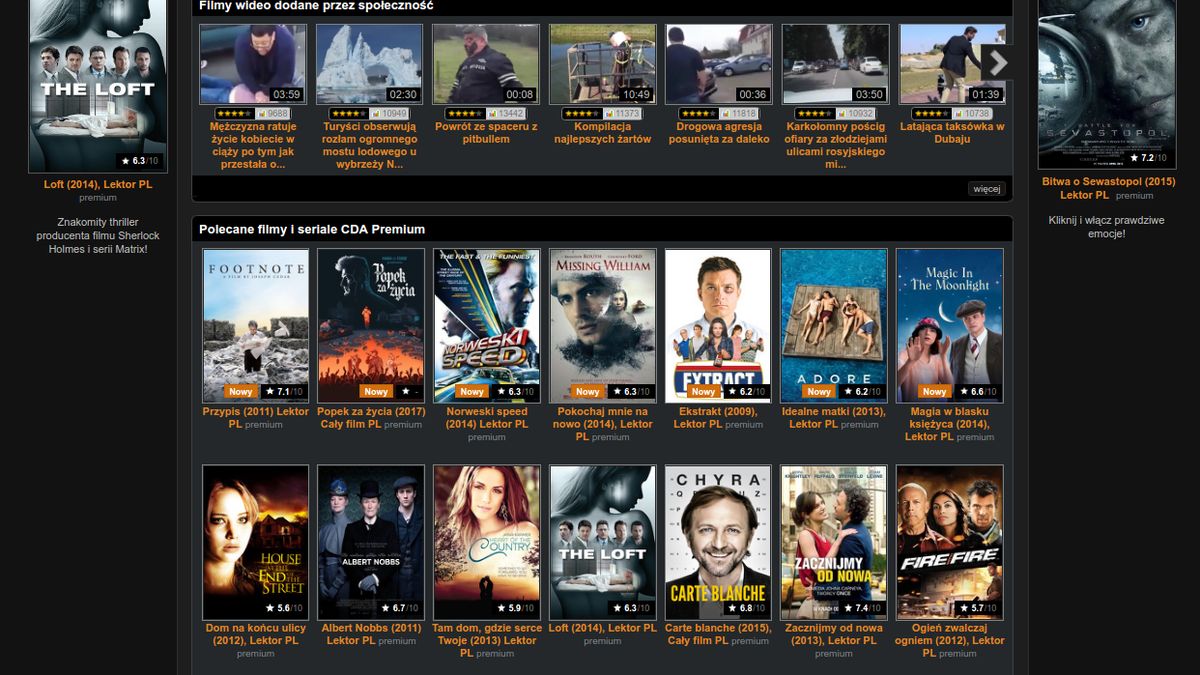Open House at the End of the Street poster

[255, 542]
